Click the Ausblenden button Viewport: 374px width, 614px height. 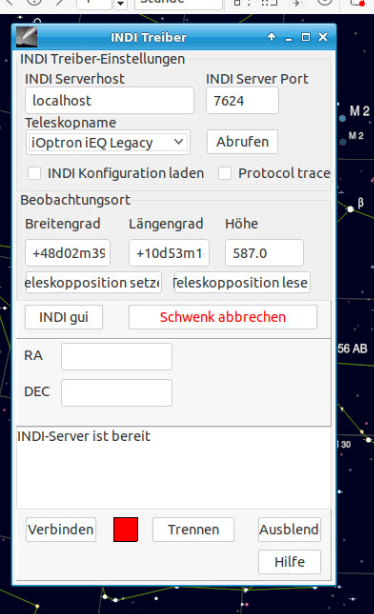(289, 530)
